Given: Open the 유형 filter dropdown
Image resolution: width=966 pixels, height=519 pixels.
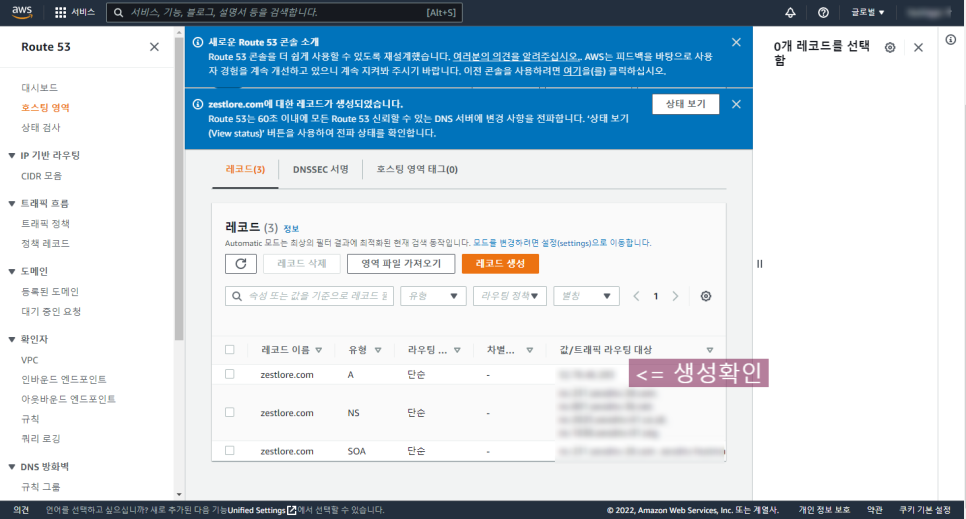Looking at the screenshot, I should point(433,296).
